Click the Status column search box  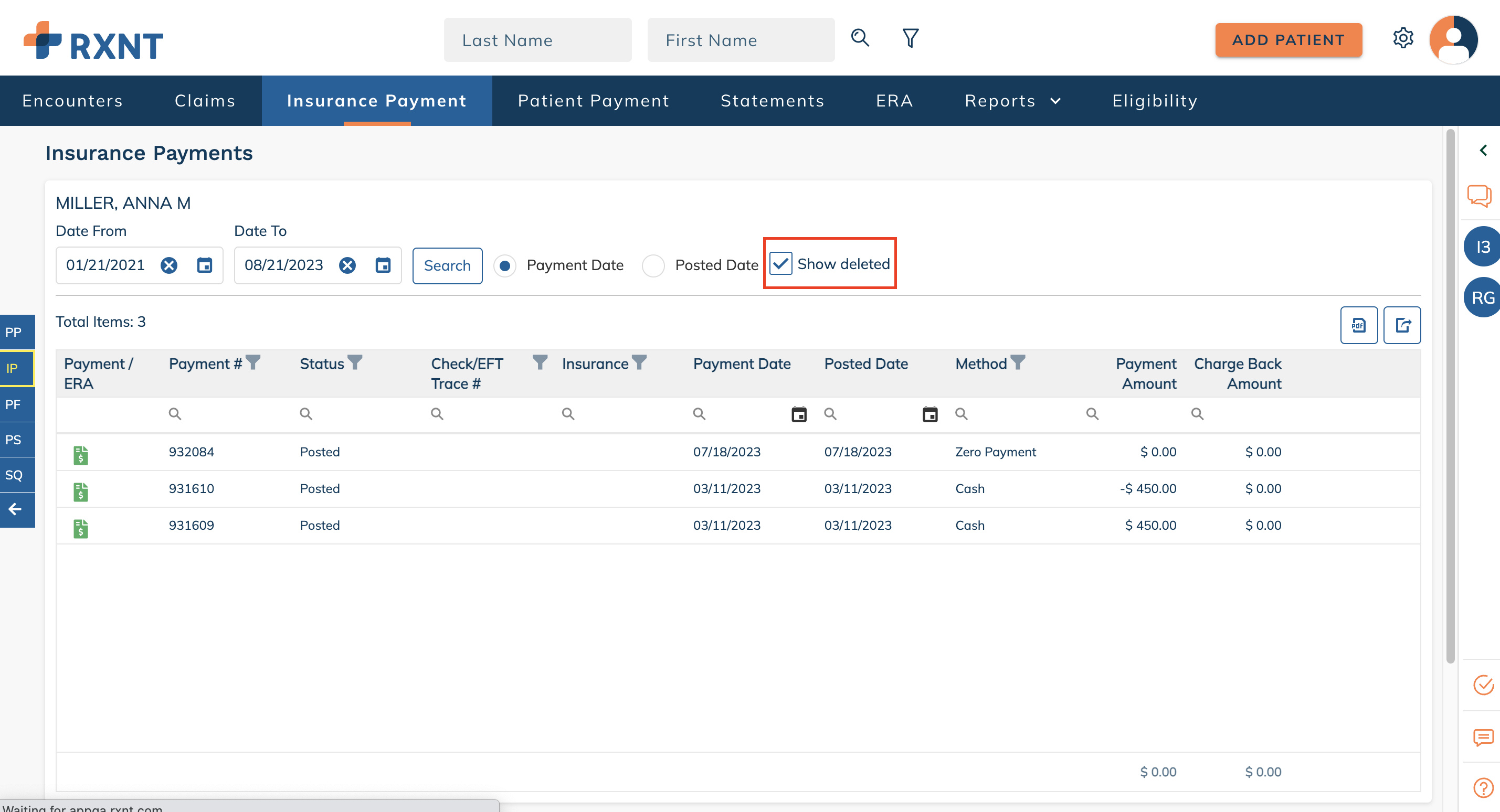(358, 414)
